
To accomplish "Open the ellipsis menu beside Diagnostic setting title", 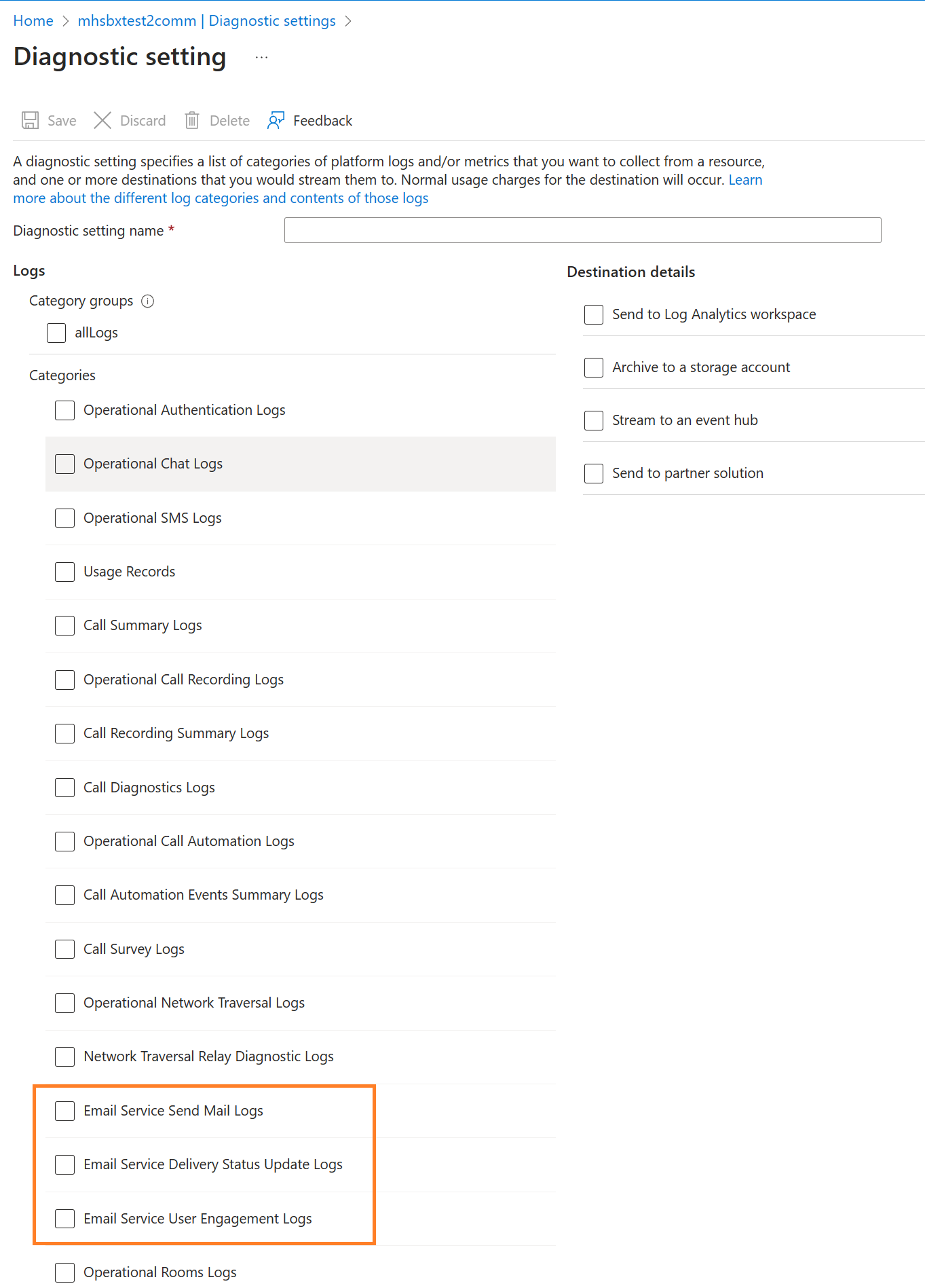I will click(261, 57).
